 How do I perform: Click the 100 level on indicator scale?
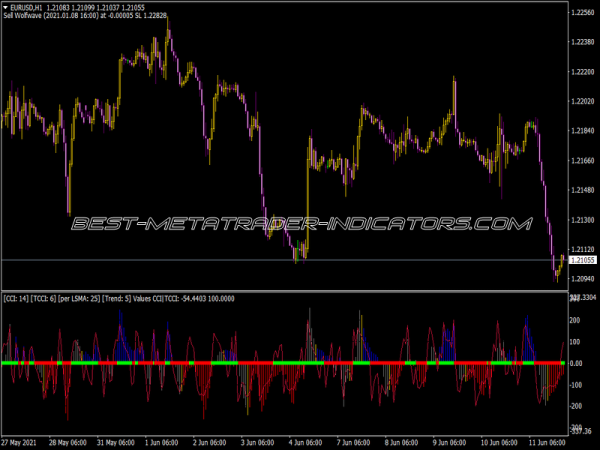[x=578, y=342]
